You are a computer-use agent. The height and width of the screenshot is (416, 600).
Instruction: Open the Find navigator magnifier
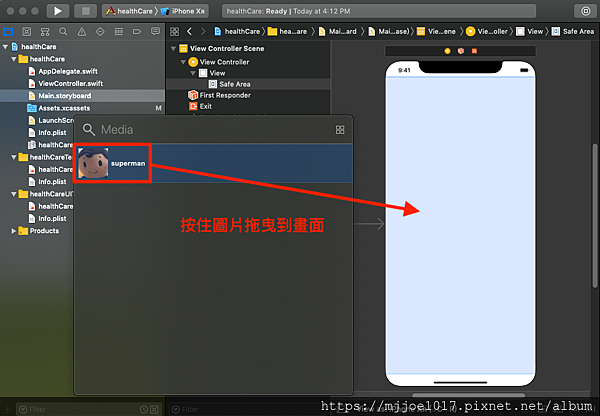click(x=63, y=31)
